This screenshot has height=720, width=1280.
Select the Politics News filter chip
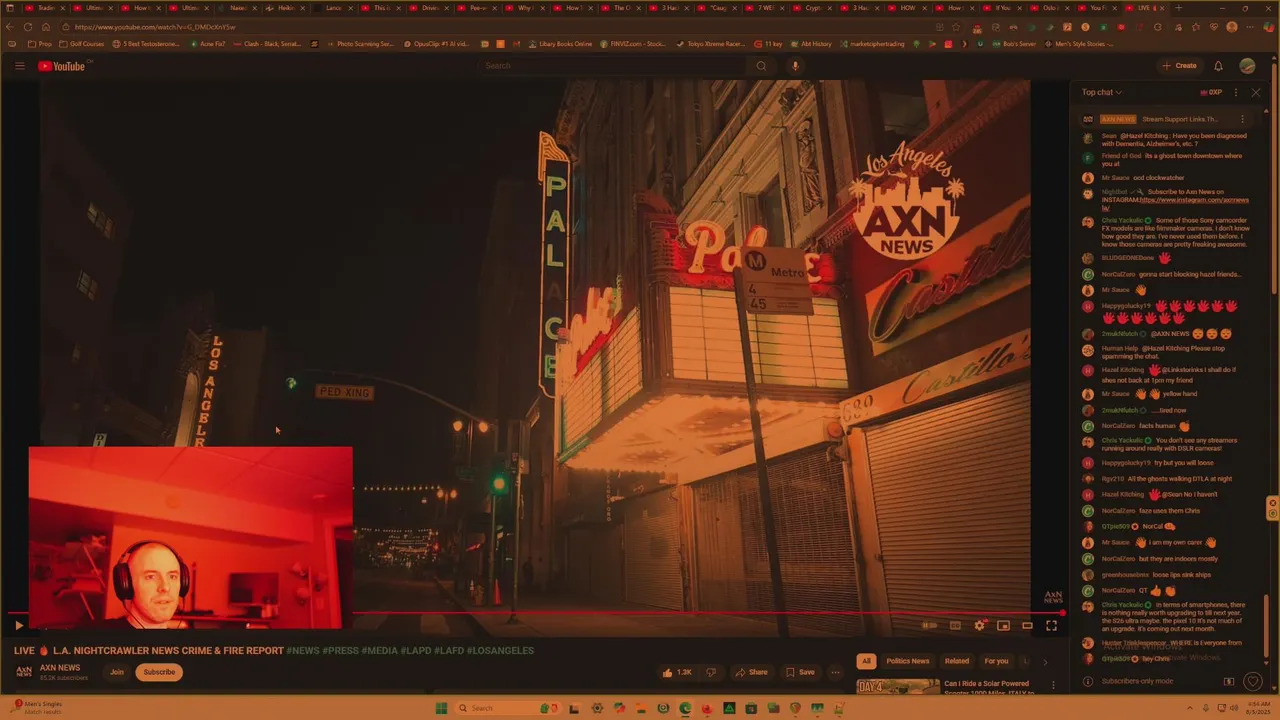(x=908, y=661)
